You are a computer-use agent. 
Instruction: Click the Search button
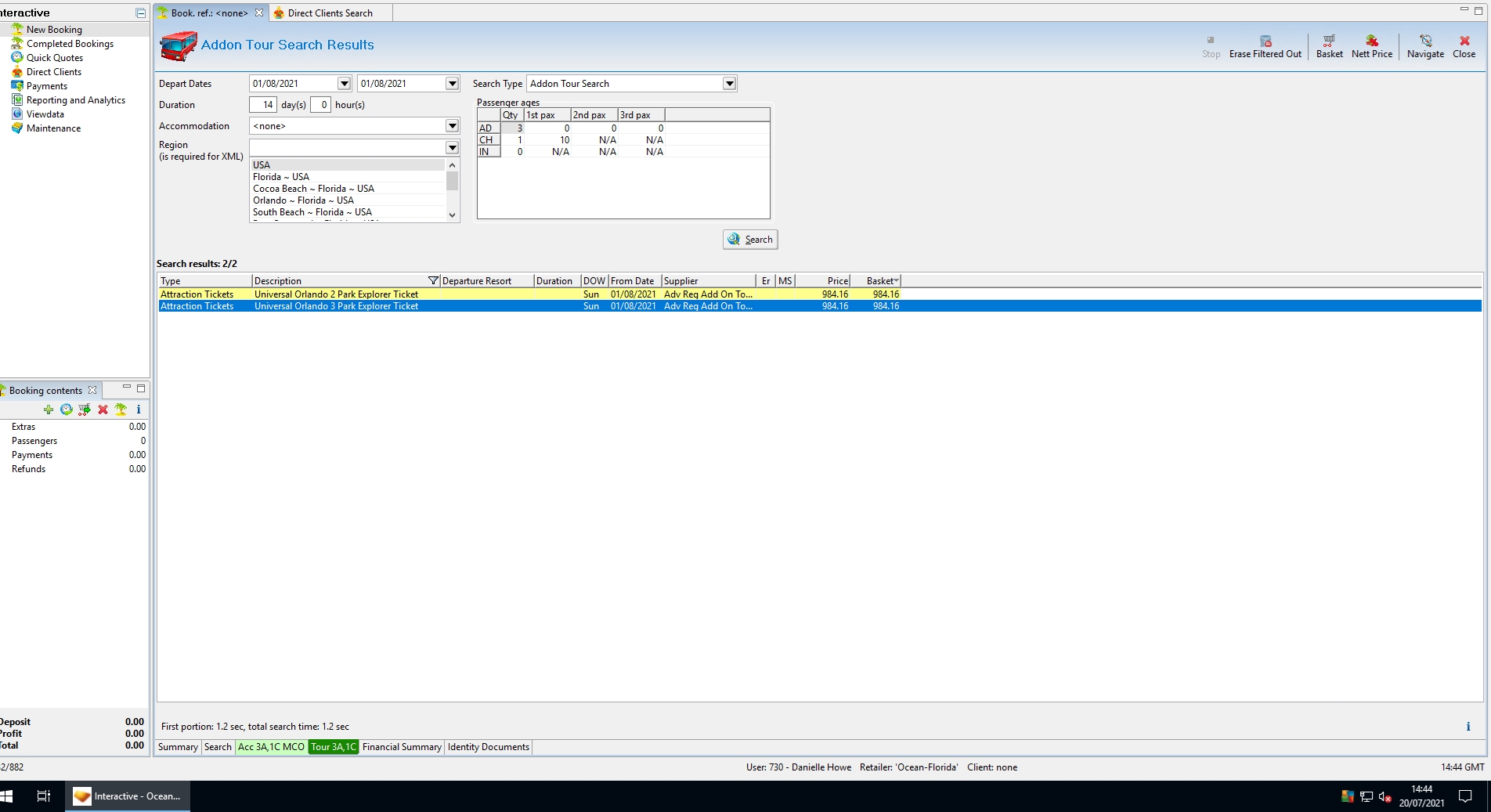coord(750,240)
